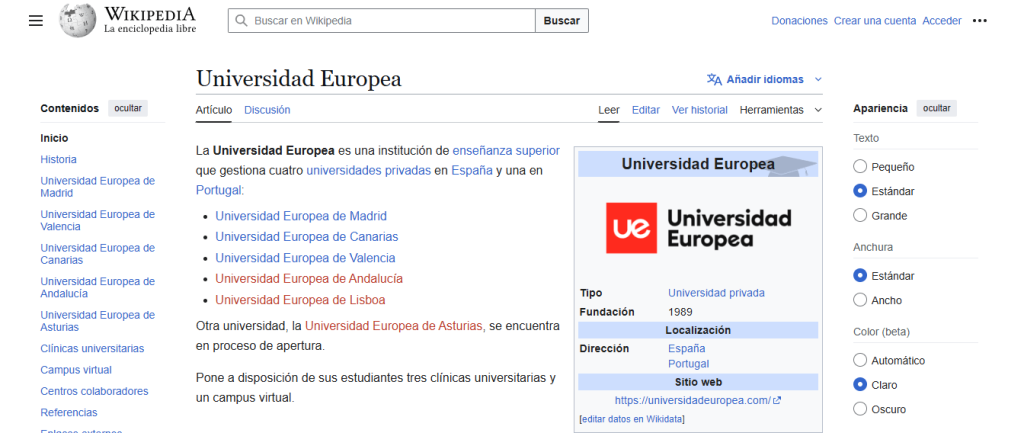The height and width of the screenshot is (433, 1024).
Task: Click the Acceder login link
Action: [942, 21]
